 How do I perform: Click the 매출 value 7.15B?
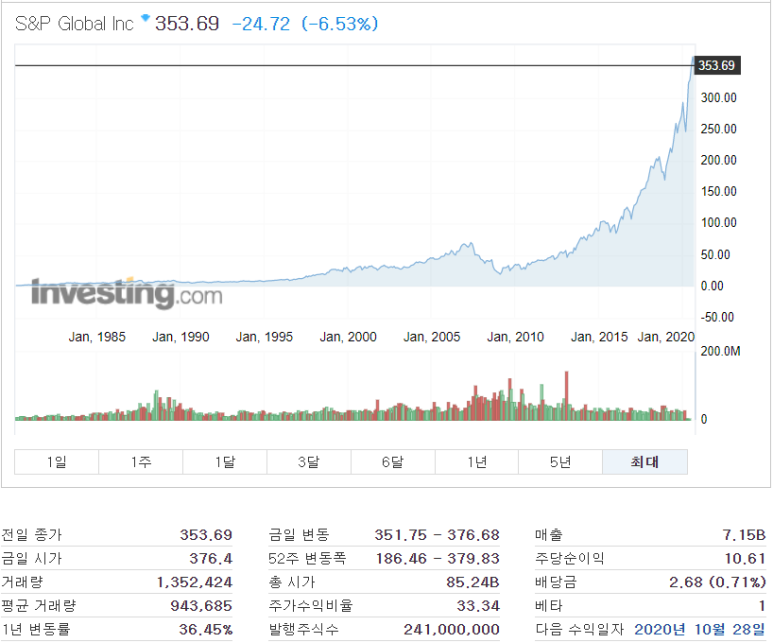click(x=744, y=535)
